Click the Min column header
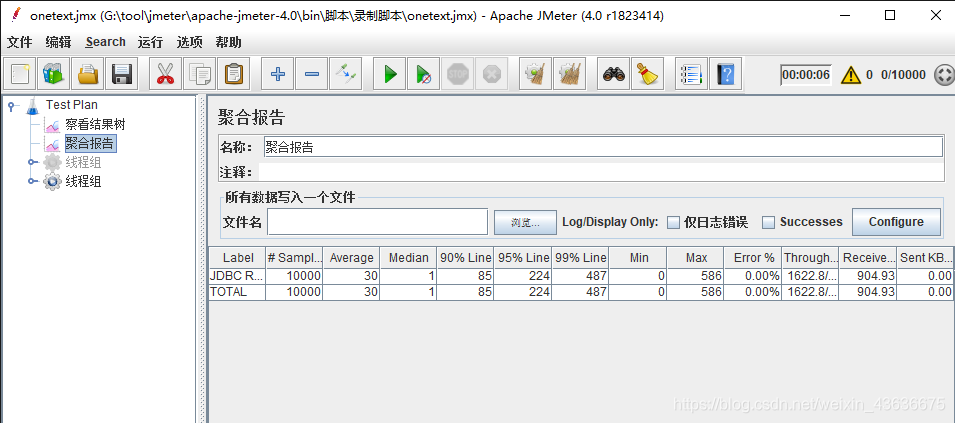The image size is (955, 423). [x=638, y=257]
